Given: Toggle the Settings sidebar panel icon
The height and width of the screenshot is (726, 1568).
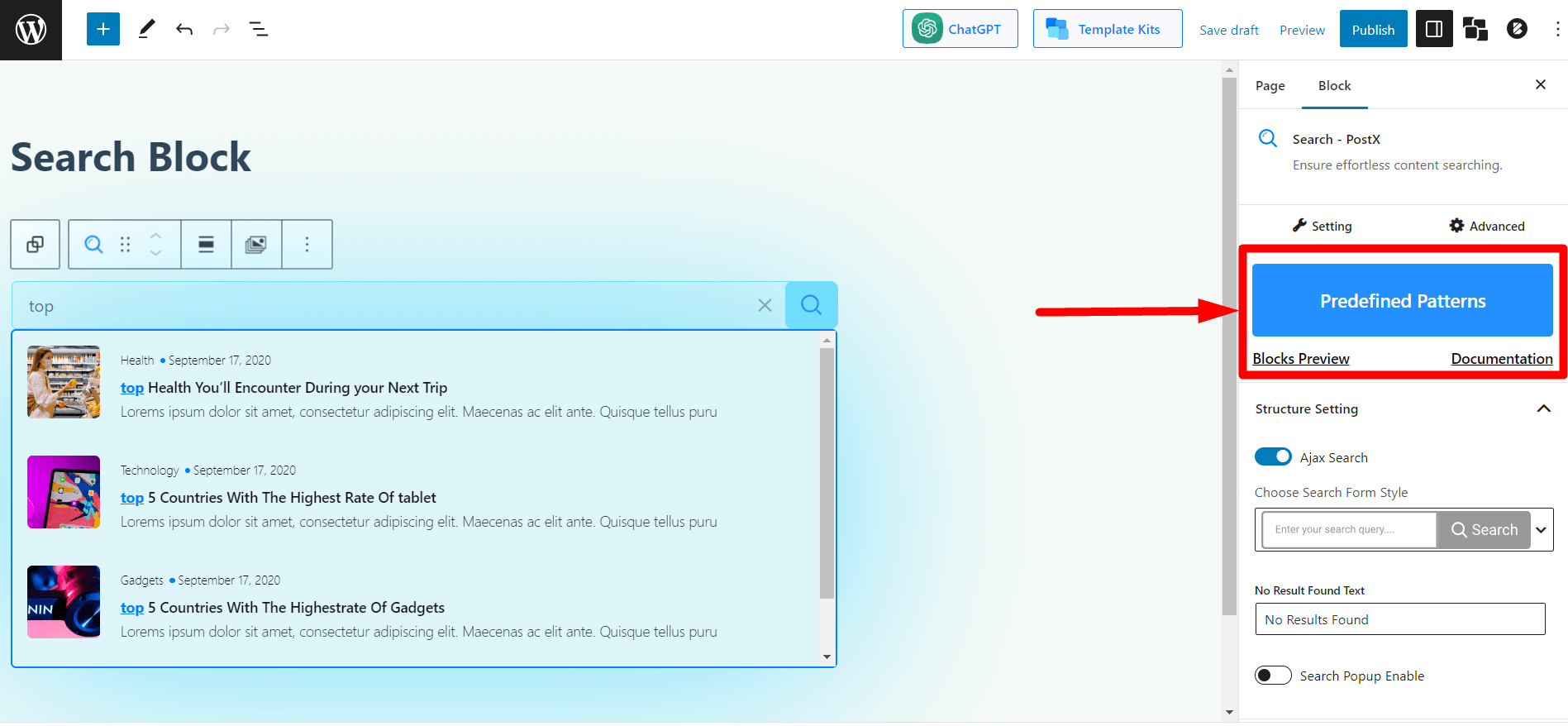Looking at the screenshot, I should (1434, 30).
